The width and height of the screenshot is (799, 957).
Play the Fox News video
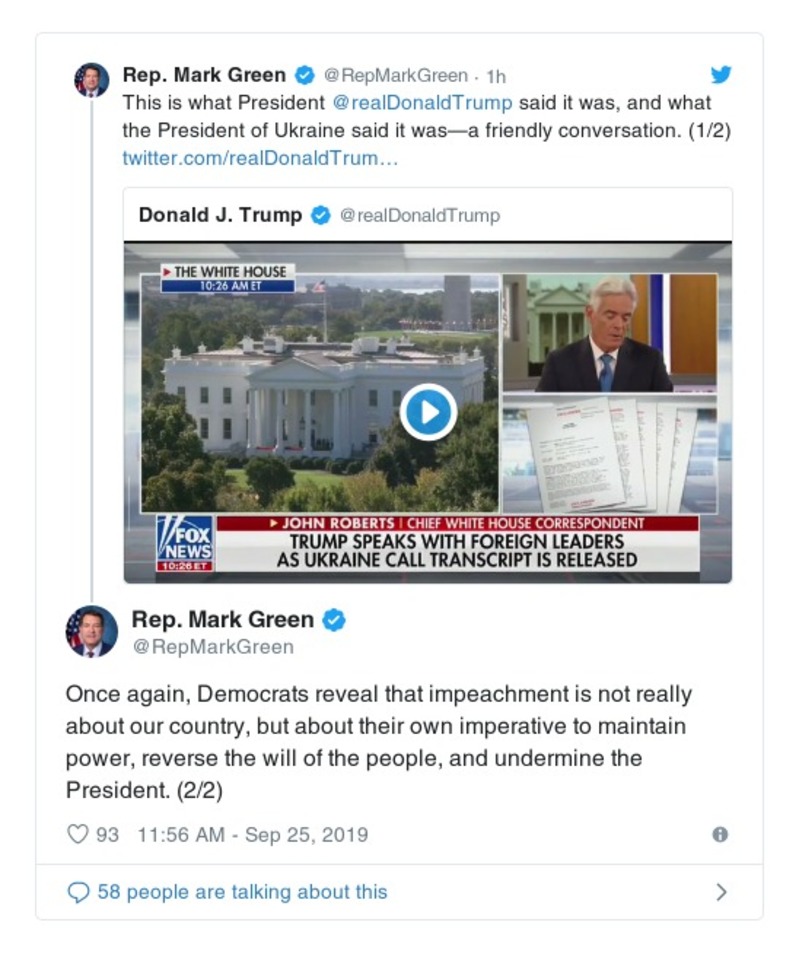pyautogui.click(x=428, y=412)
